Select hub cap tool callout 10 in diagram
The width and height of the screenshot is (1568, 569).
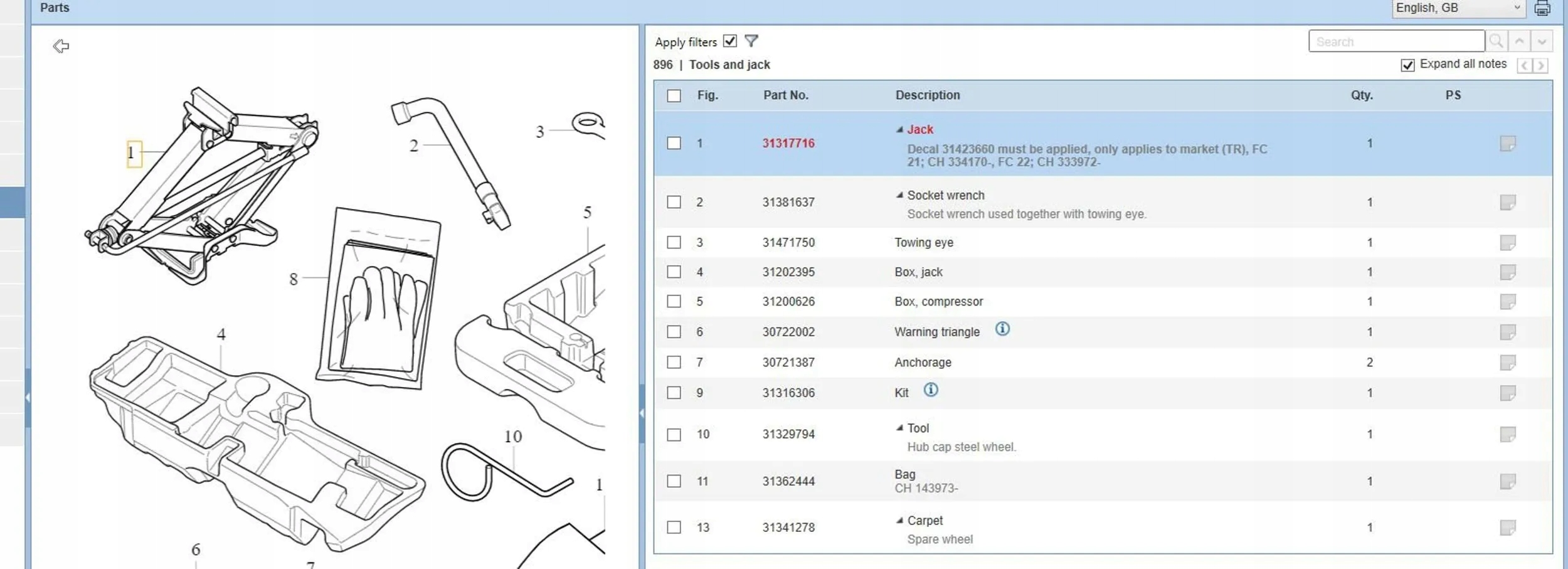coord(513,437)
